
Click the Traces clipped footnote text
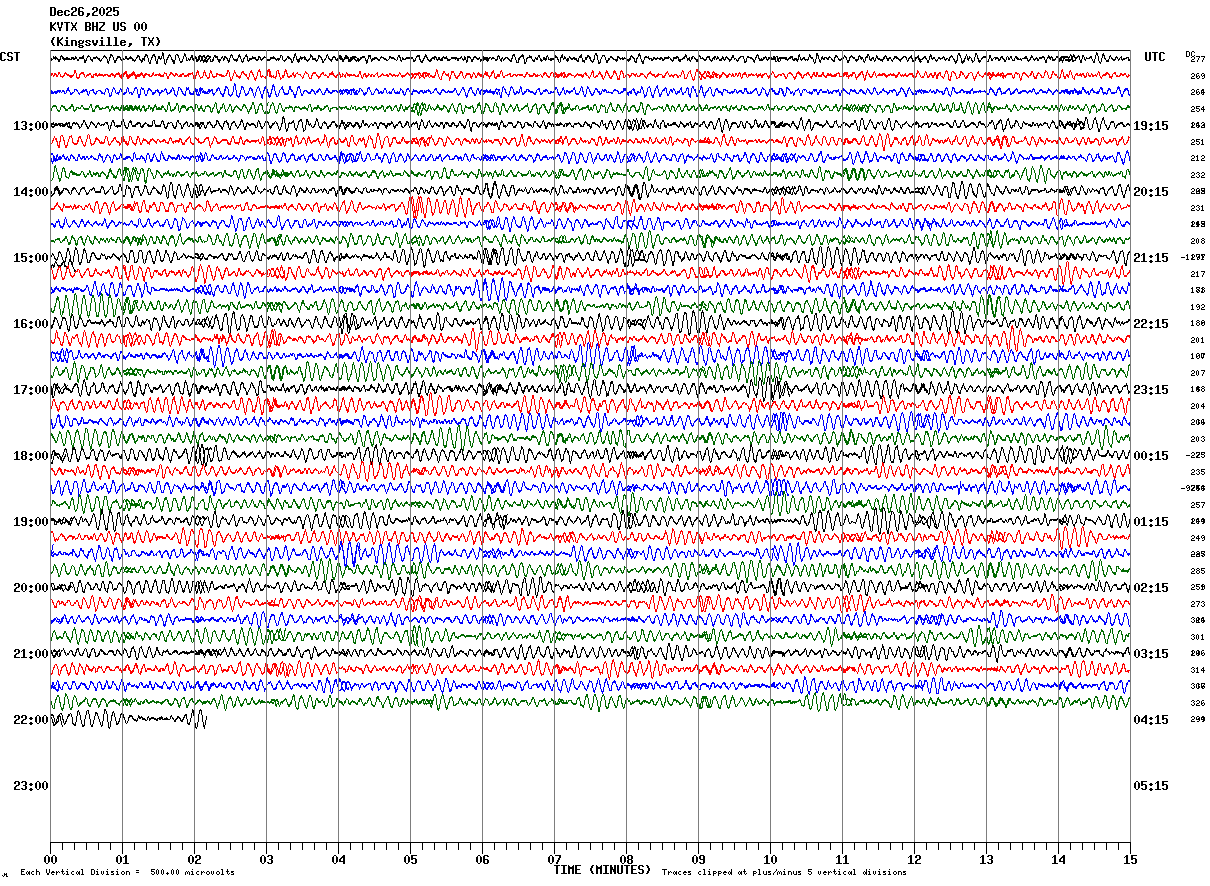click(x=784, y=873)
